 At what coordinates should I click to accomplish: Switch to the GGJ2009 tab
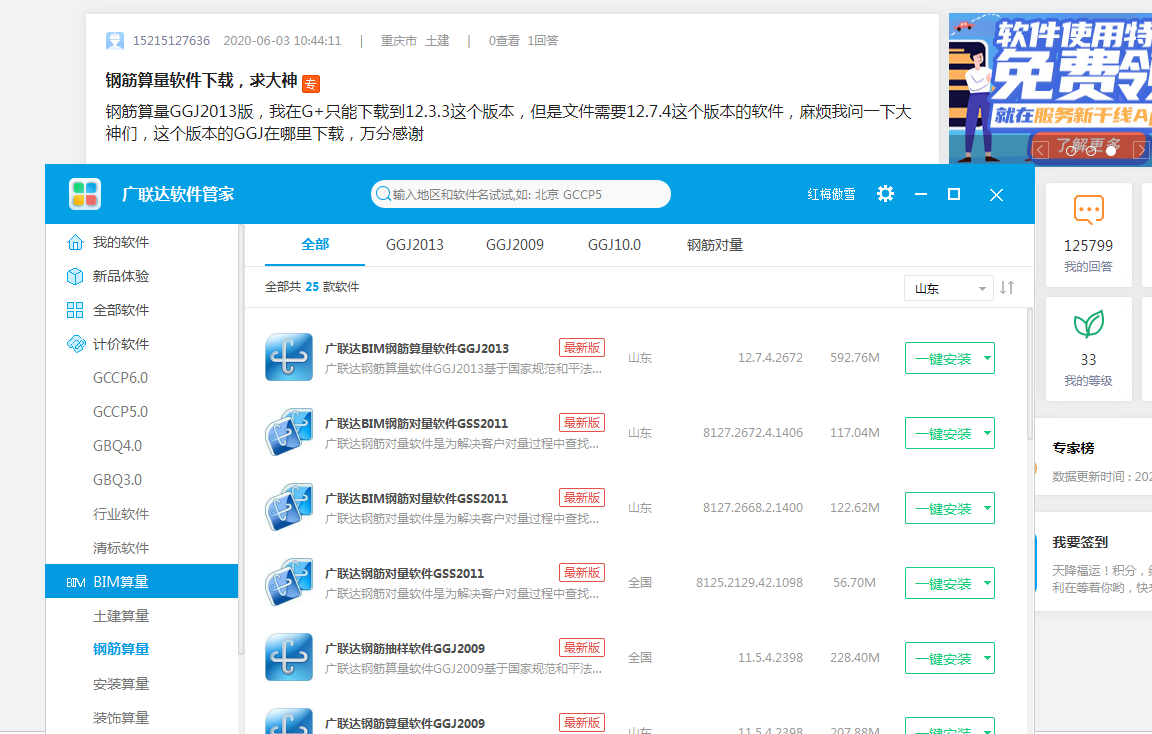point(515,245)
